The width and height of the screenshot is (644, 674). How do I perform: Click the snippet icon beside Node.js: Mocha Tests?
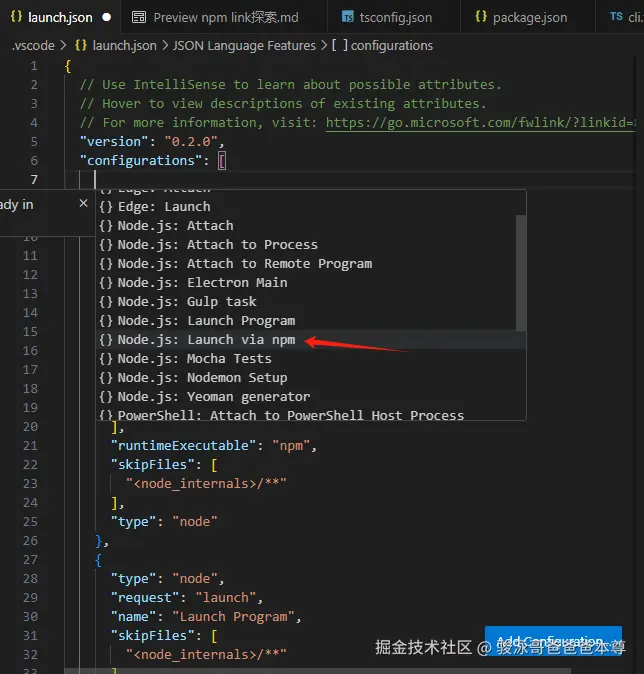click(x=106, y=358)
